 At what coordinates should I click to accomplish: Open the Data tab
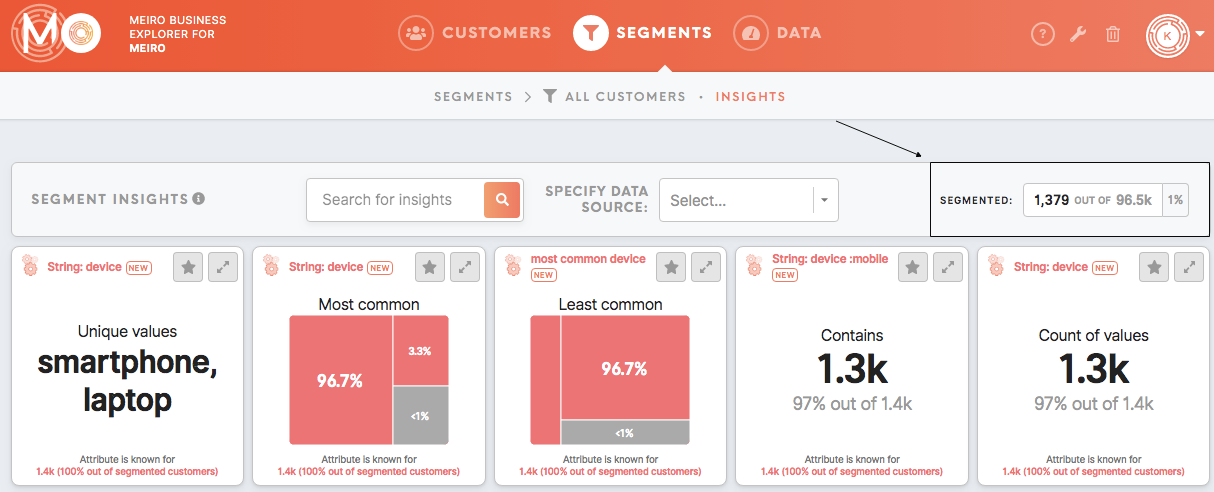point(777,33)
